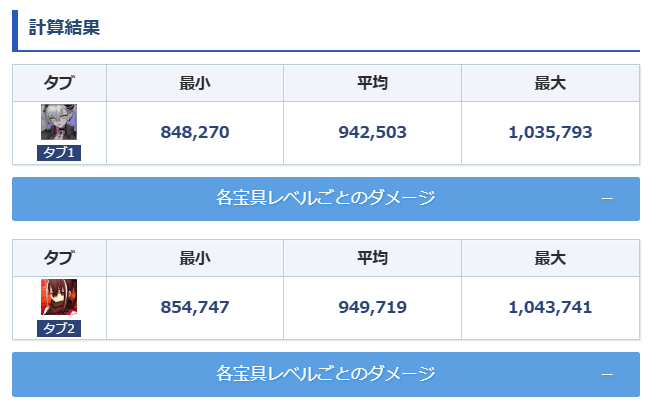The height and width of the screenshot is (403, 650).
Task: Click the タブ column header in the second table
Action: point(59,258)
